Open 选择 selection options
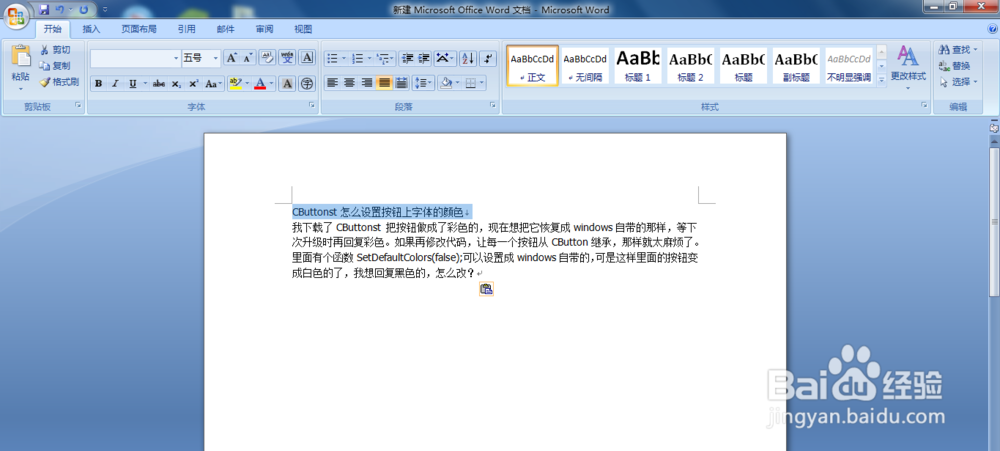 958,82
